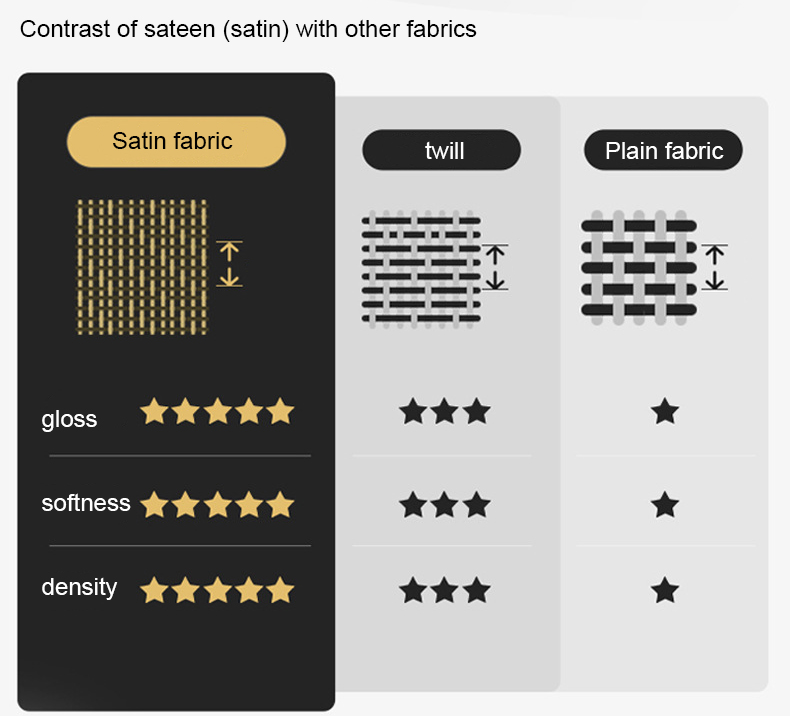Click the single gloss star under Plain fabric
The height and width of the screenshot is (716, 790).
tap(664, 411)
